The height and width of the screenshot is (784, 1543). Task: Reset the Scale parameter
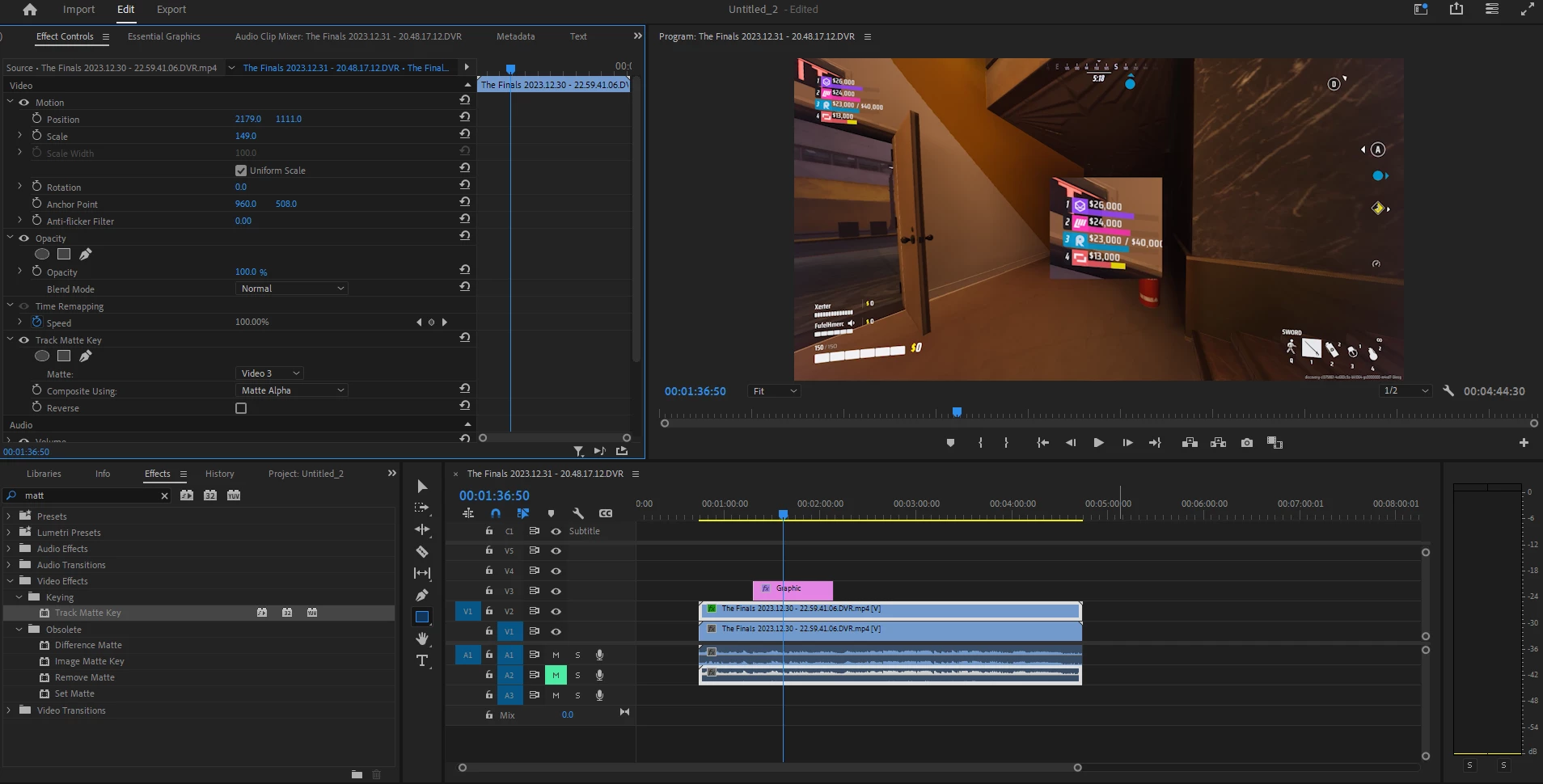pyautogui.click(x=465, y=134)
